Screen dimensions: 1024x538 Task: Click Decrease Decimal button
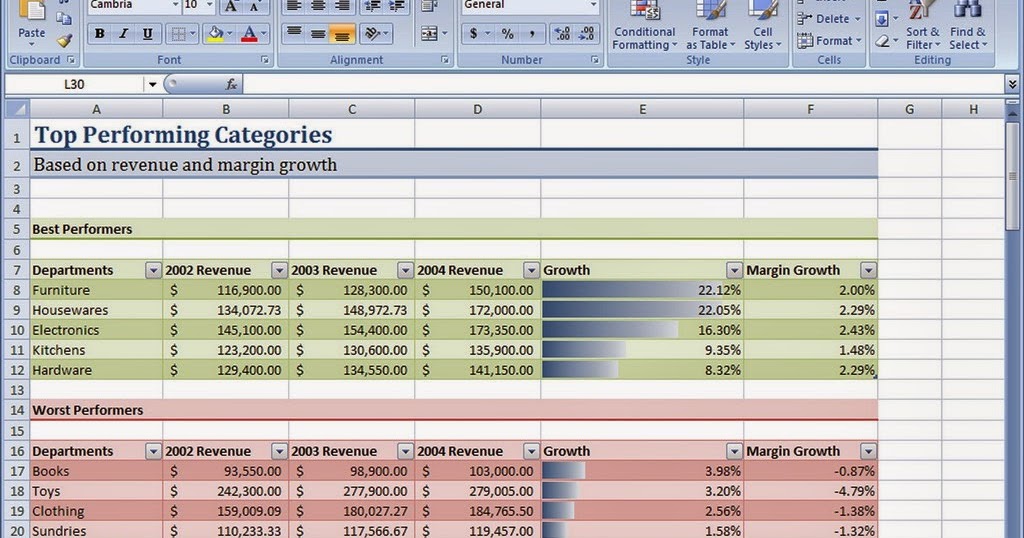pyautogui.click(x=586, y=33)
